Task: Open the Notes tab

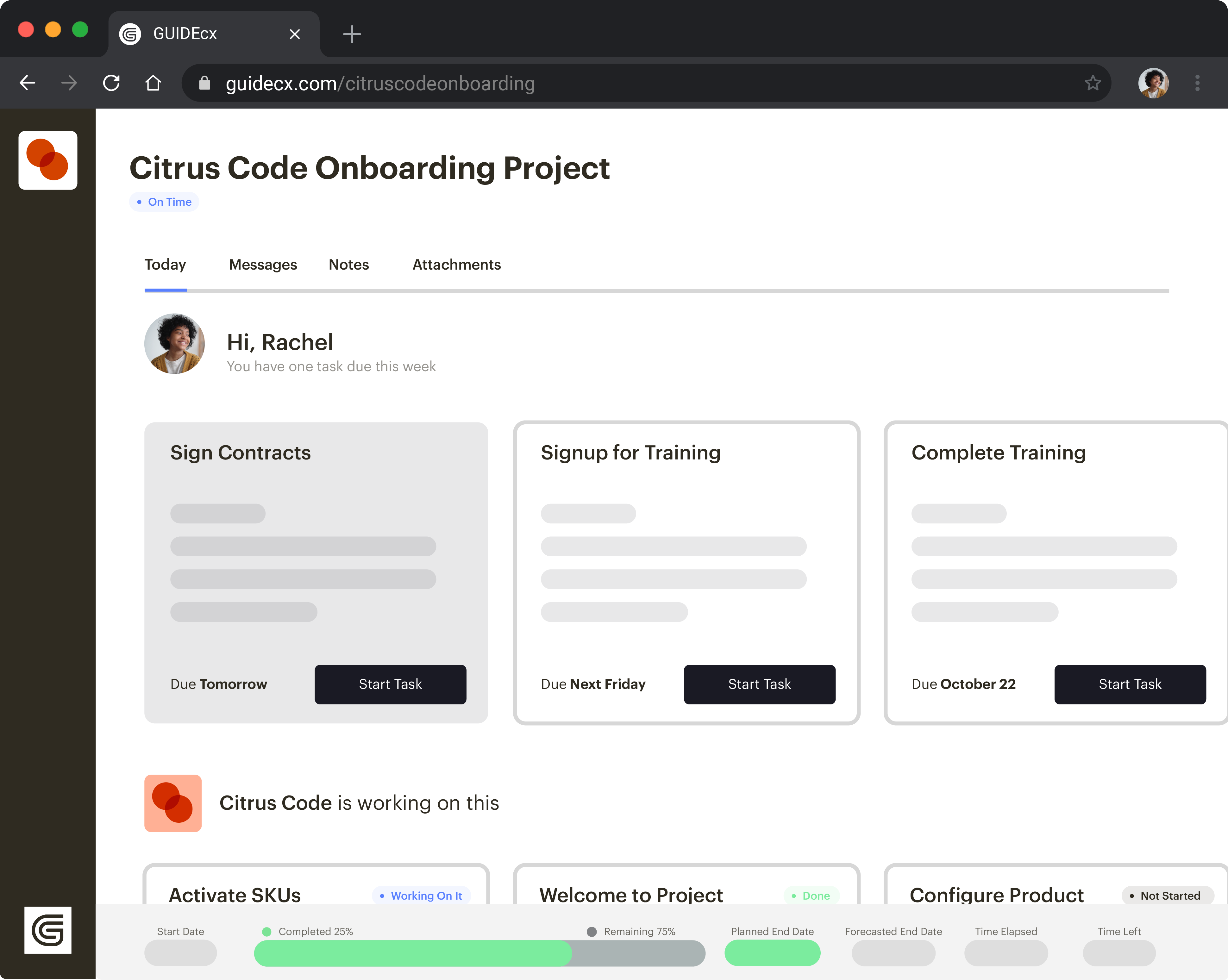Action: (348, 265)
